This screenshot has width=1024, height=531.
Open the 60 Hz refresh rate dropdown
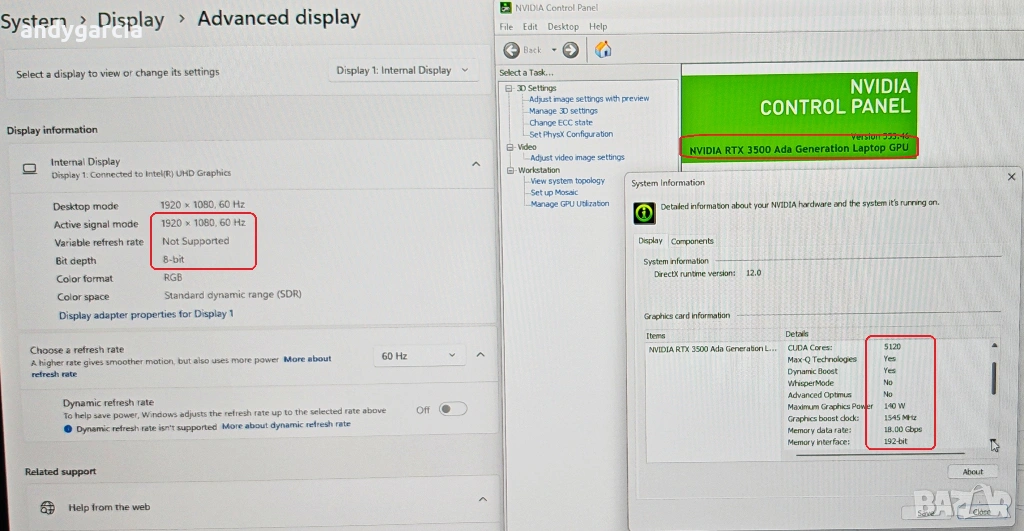click(418, 356)
